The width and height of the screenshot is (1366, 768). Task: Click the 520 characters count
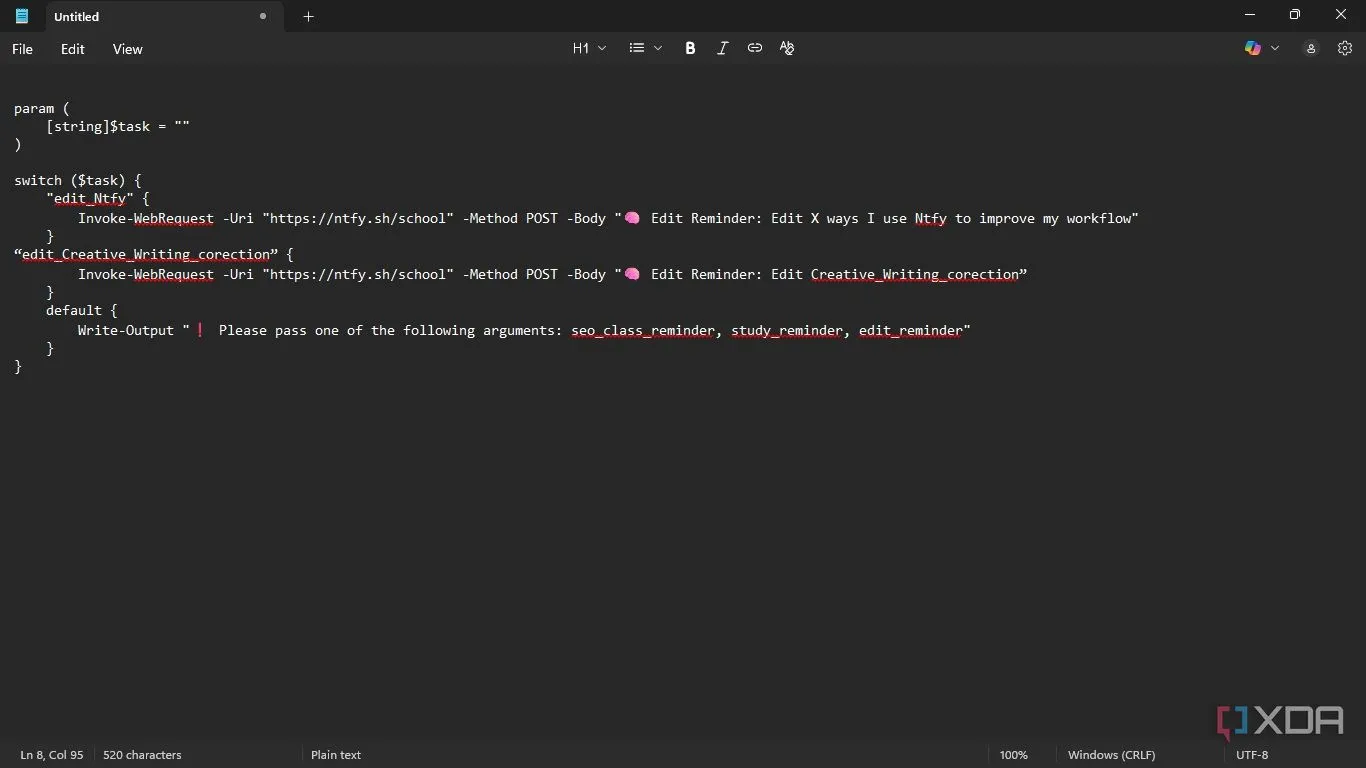click(x=142, y=755)
